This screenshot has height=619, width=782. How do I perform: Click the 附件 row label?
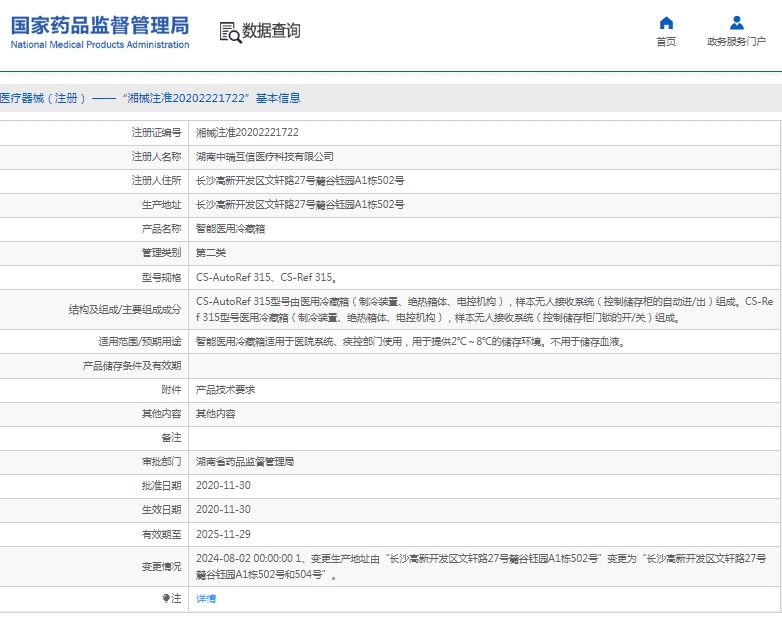(171, 390)
